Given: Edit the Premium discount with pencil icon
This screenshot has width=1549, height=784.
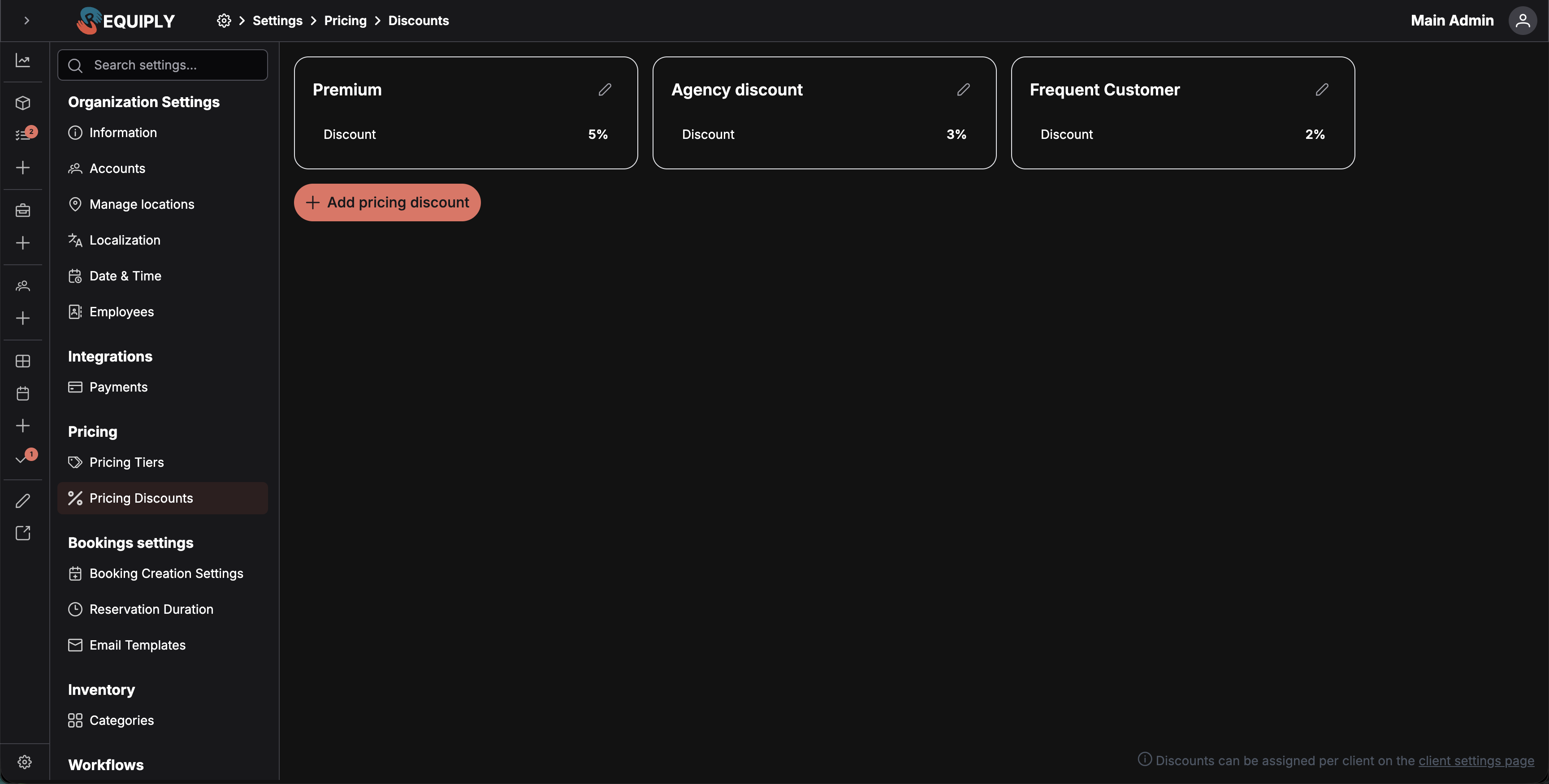Looking at the screenshot, I should click(605, 90).
